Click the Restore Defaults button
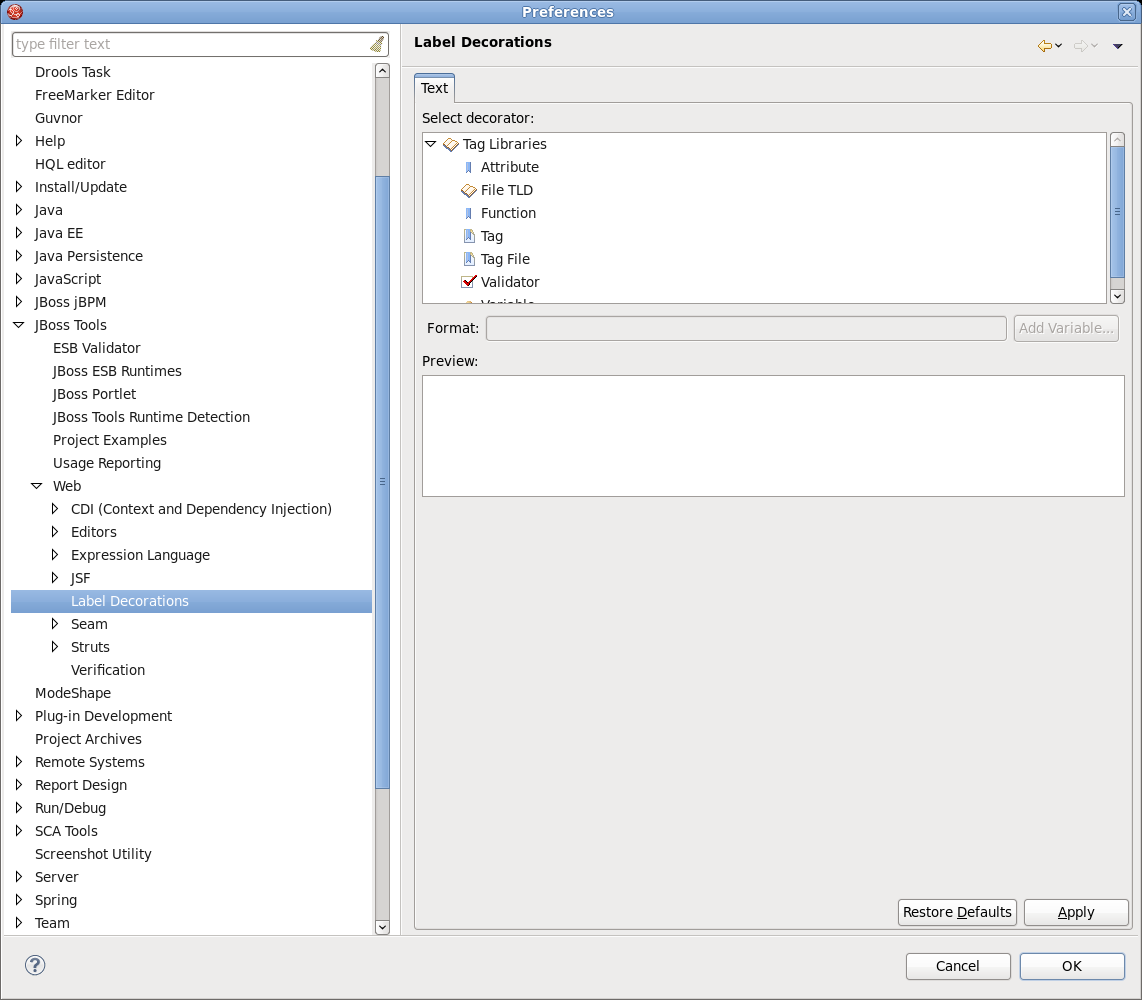Image resolution: width=1142 pixels, height=1000 pixels. (957, 912)
